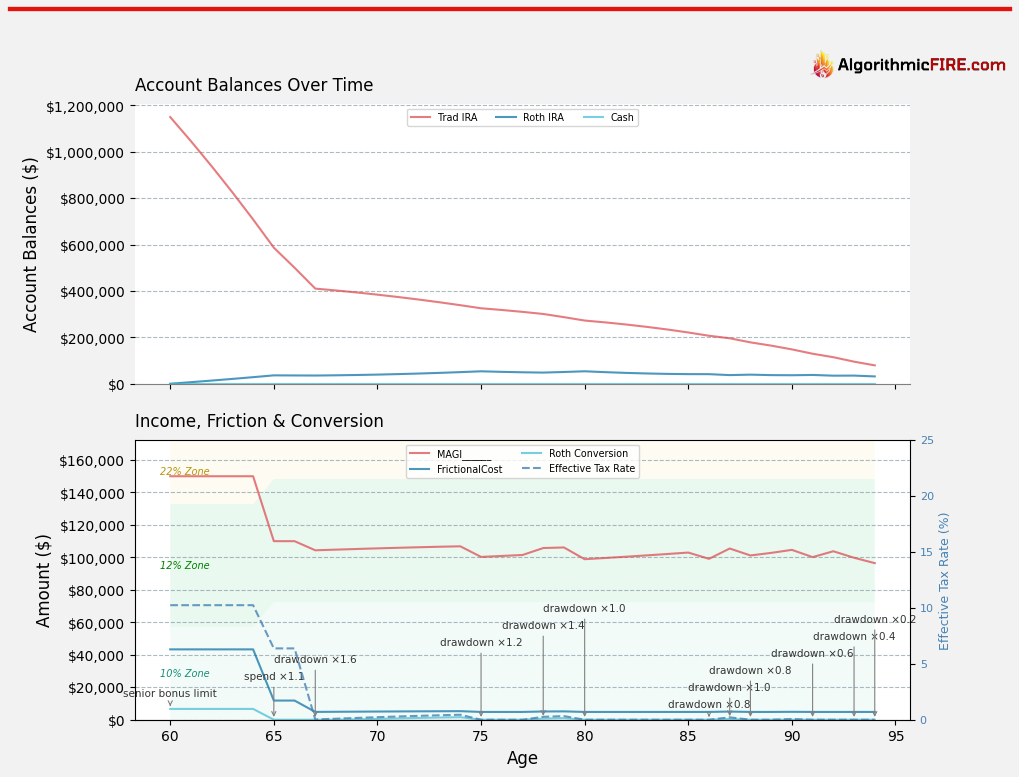The width and height of the screenshot is (1019, 777).
Task: Click the AlgorithmicFIRE flame logo icon
Action: pos(823,65)
